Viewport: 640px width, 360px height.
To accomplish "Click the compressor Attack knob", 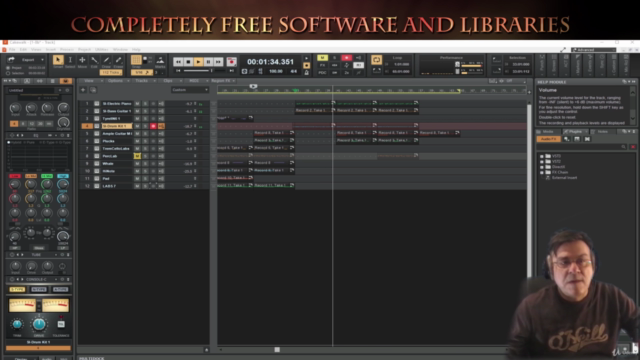I will tap(31, 108).
